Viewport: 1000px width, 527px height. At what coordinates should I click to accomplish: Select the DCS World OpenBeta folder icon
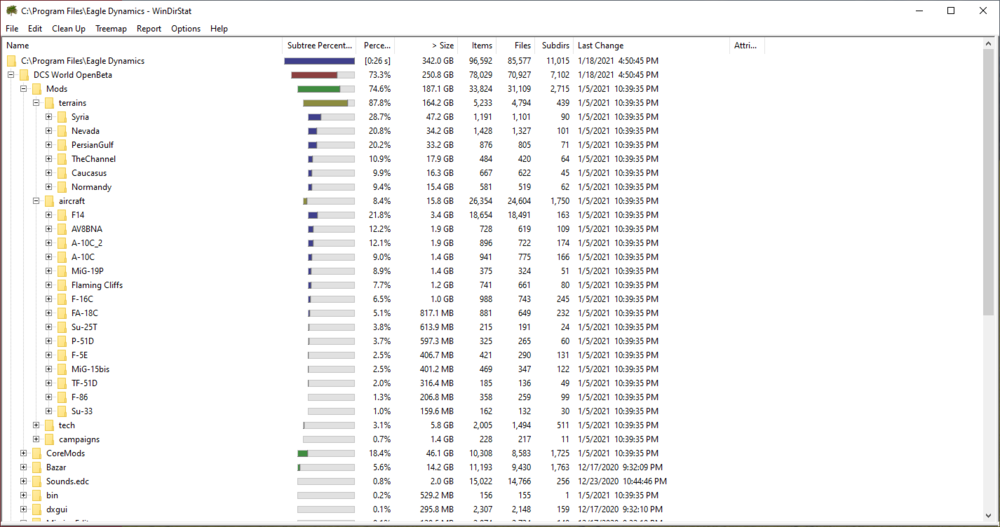24,75
